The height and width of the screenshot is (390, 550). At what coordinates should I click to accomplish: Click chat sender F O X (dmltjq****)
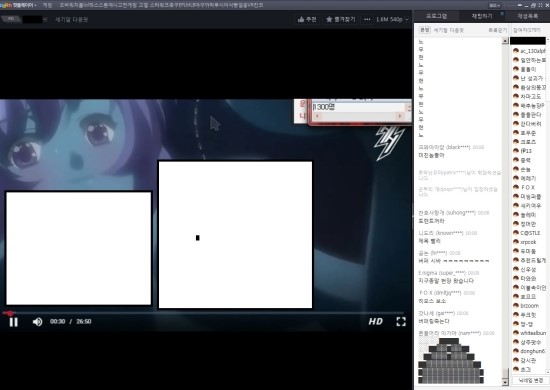pyautogui.click(x=440, y=293)
